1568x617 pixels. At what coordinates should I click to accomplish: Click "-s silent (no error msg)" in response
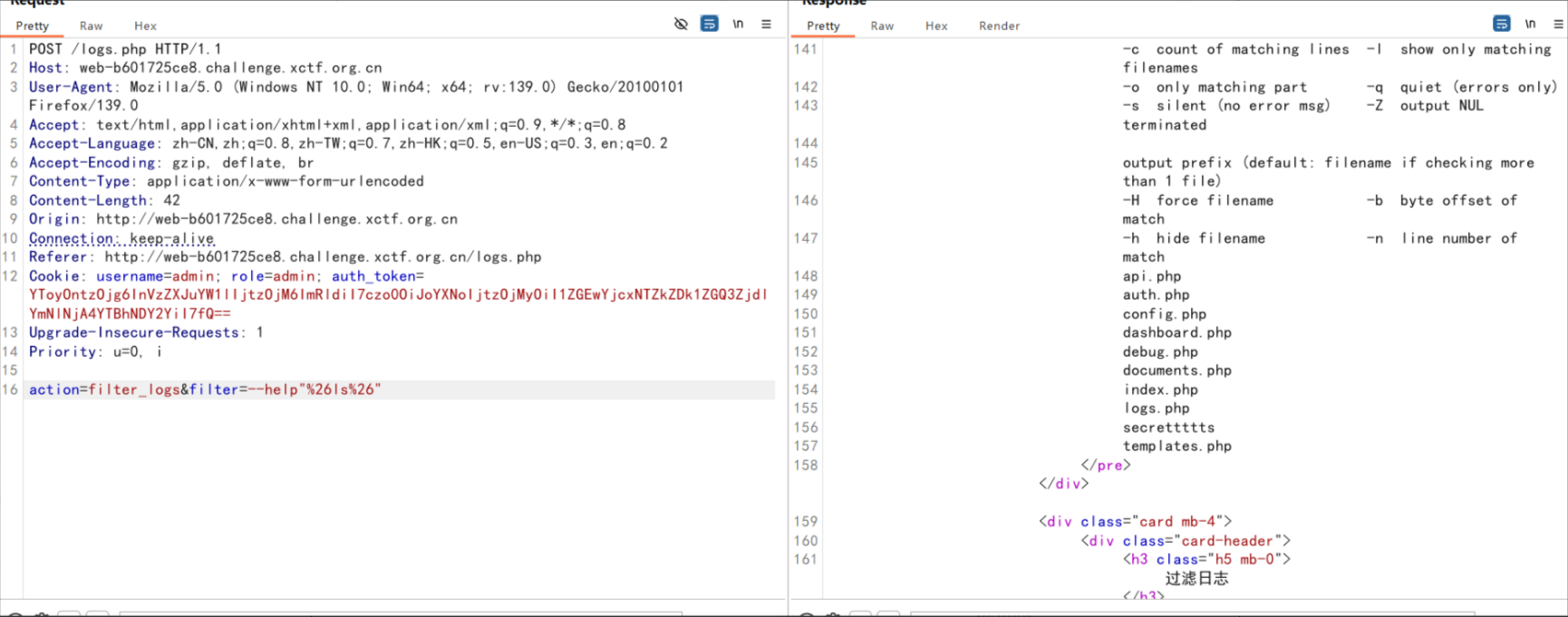1227,106
